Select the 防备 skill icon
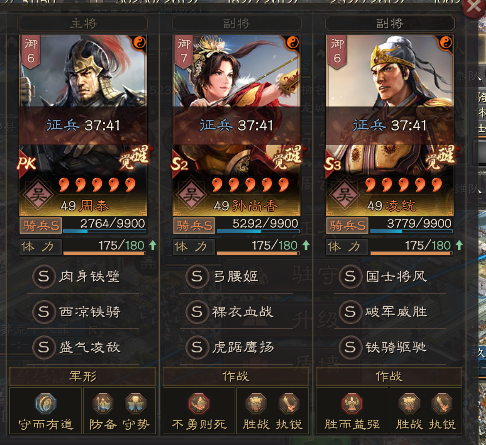The width and height of the screenshot is (486, 445). (x=103, y=403)
